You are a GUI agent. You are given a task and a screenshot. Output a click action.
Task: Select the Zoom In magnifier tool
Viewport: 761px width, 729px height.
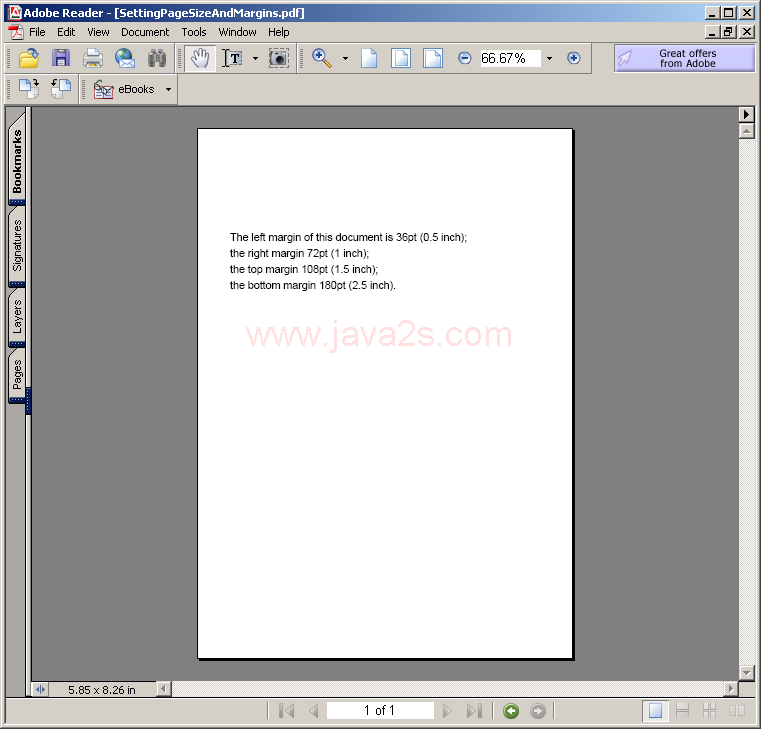(x=322, y=58)
